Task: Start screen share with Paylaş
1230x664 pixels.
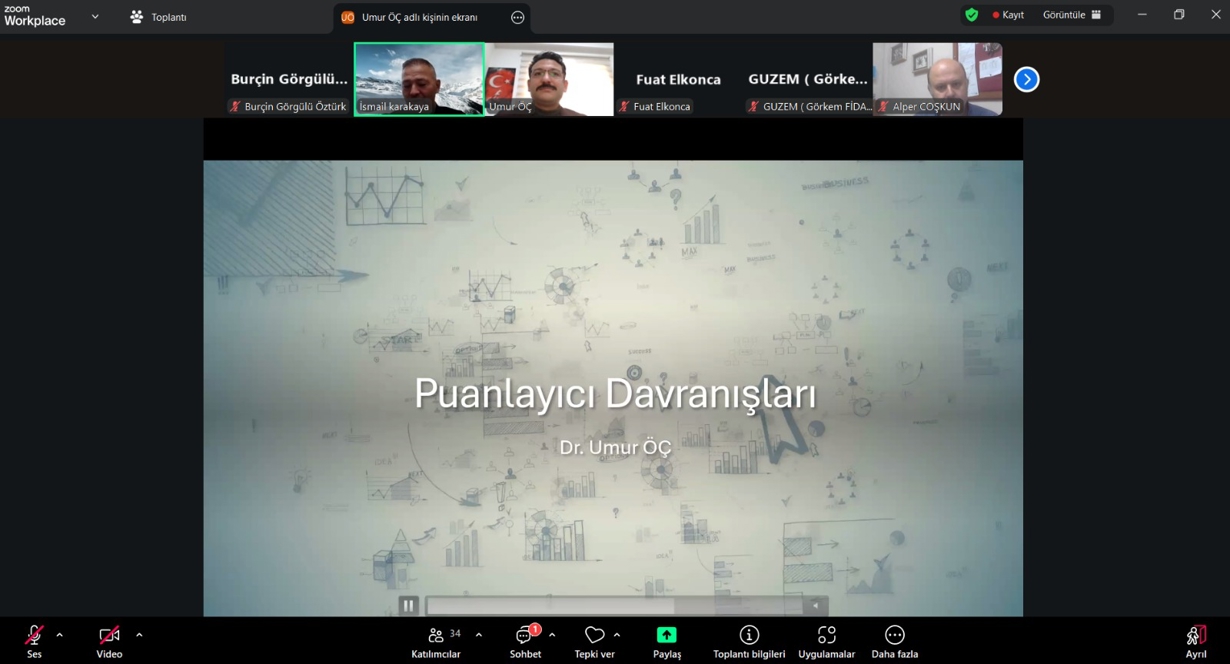Action: pyautogui.click(x=666, y=640)
